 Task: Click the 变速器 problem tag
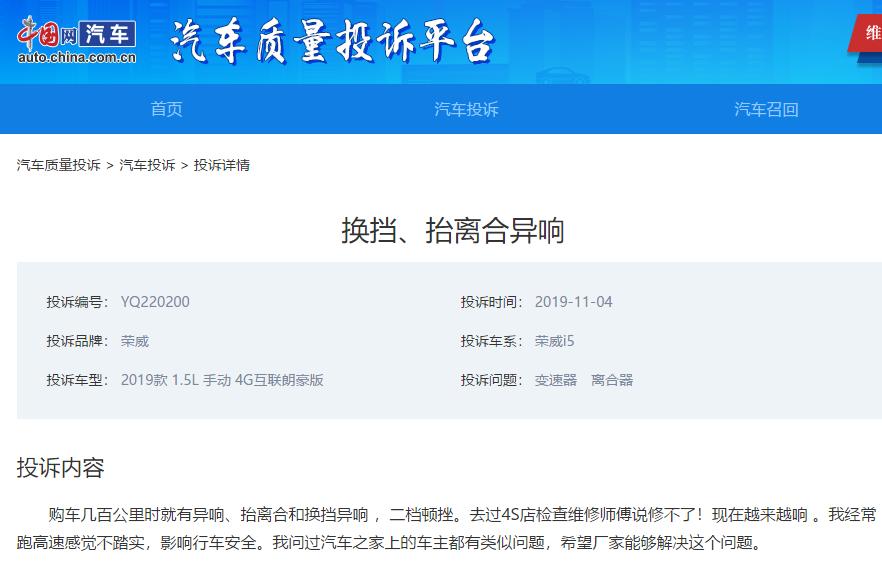556,380
